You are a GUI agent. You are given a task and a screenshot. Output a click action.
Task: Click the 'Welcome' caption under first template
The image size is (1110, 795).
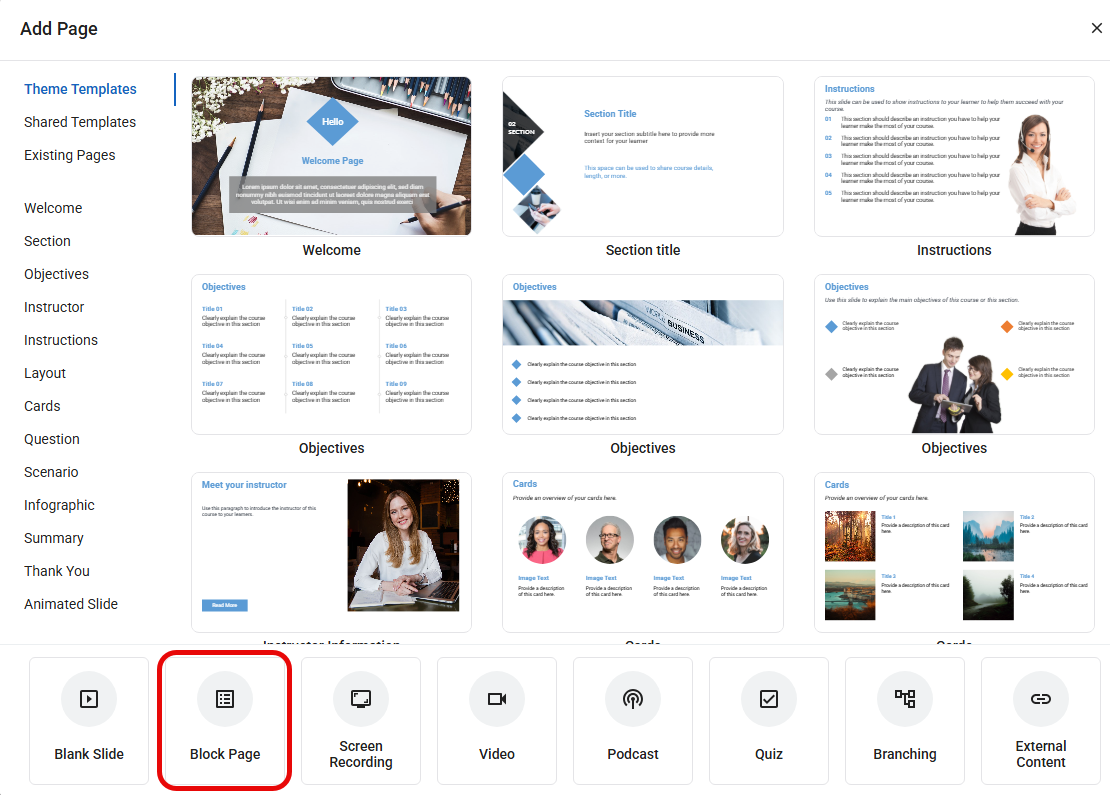pyautogui.click(x=331, y=250)
